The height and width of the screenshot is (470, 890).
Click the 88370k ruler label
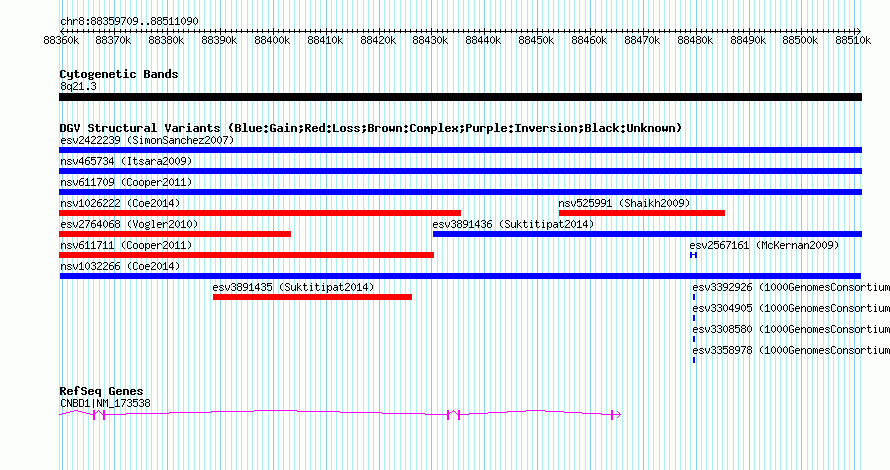(114, 40)
